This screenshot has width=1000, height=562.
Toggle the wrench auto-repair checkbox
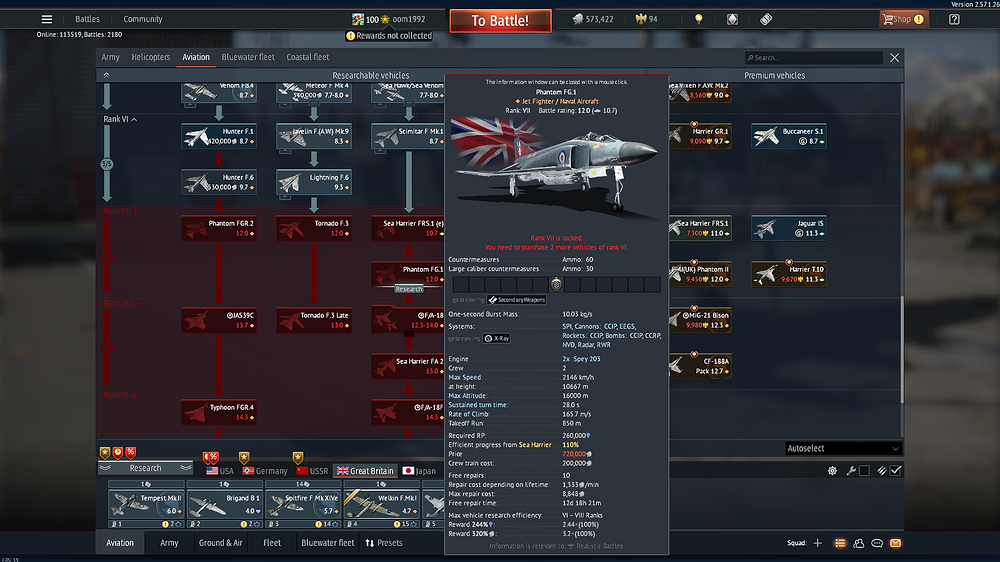(864, 471)
